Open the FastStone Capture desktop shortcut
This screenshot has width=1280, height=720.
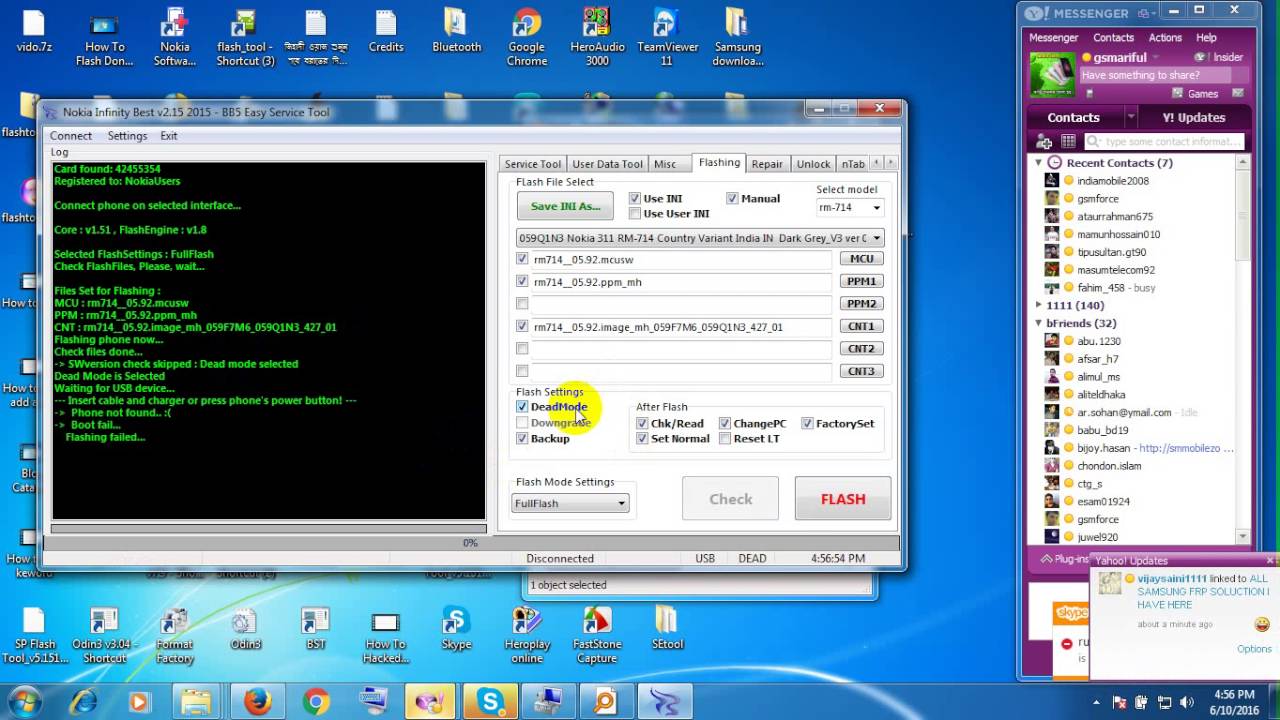(597, 636)
